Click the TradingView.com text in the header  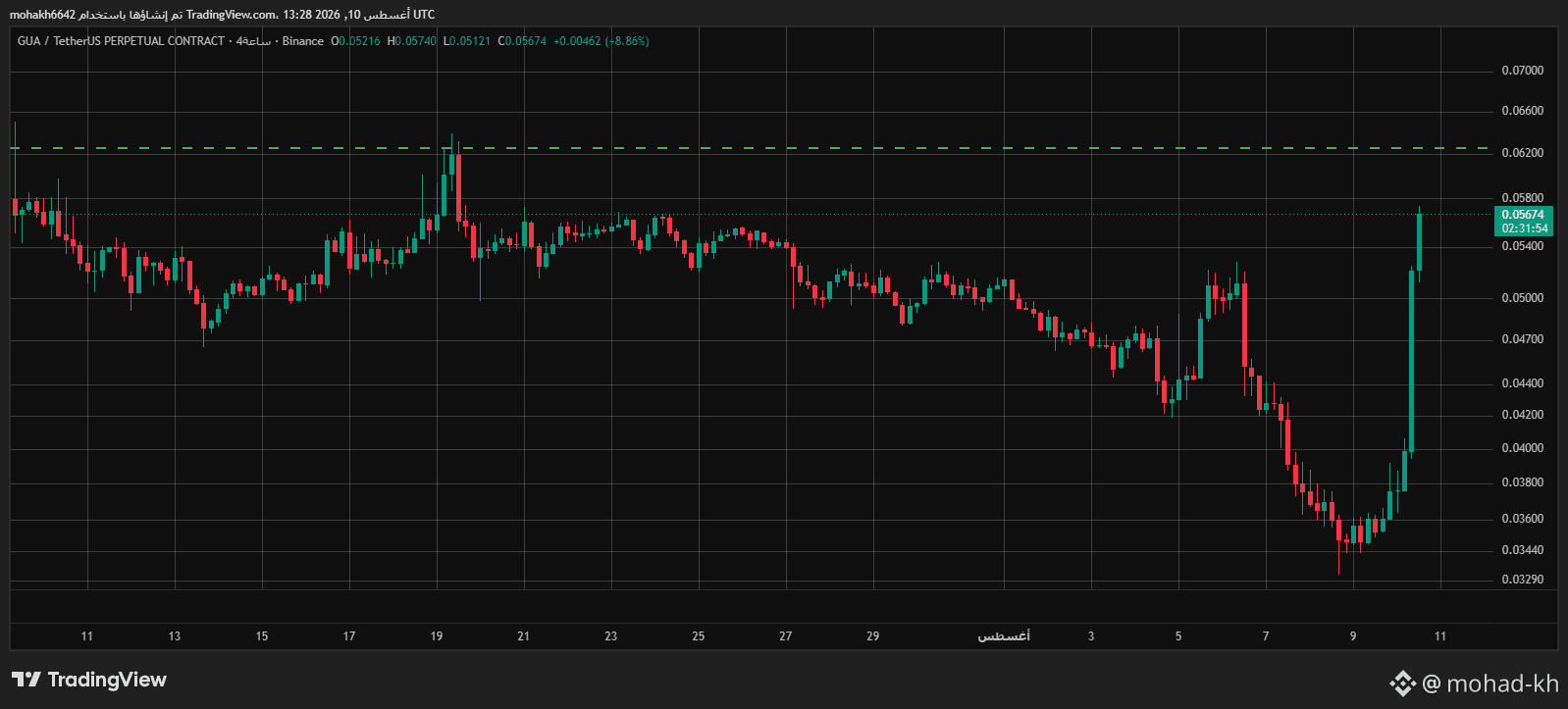(233, 15)
